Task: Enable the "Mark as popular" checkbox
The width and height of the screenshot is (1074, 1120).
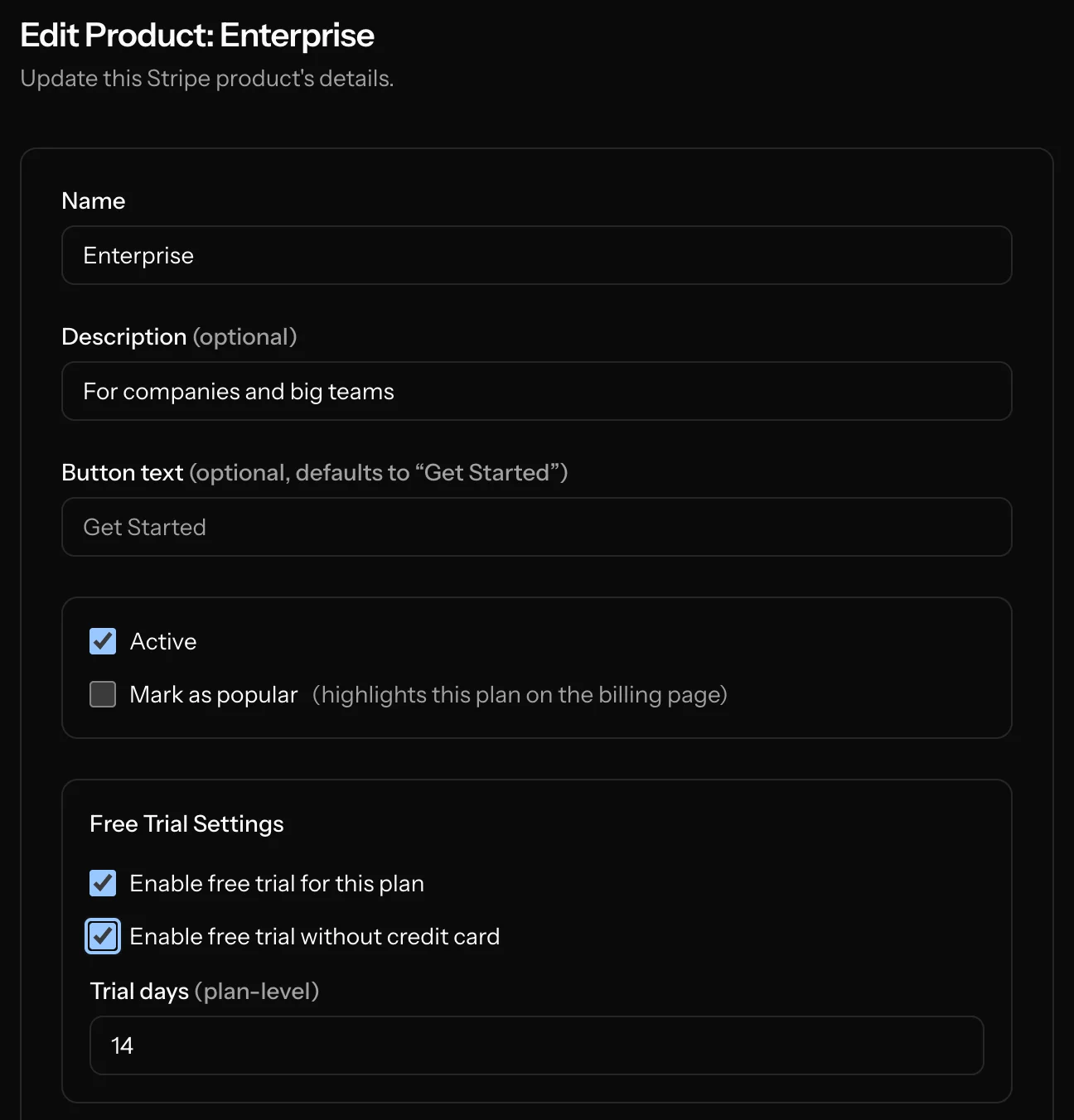Action: pyautogui.click(x=102, y=694)
